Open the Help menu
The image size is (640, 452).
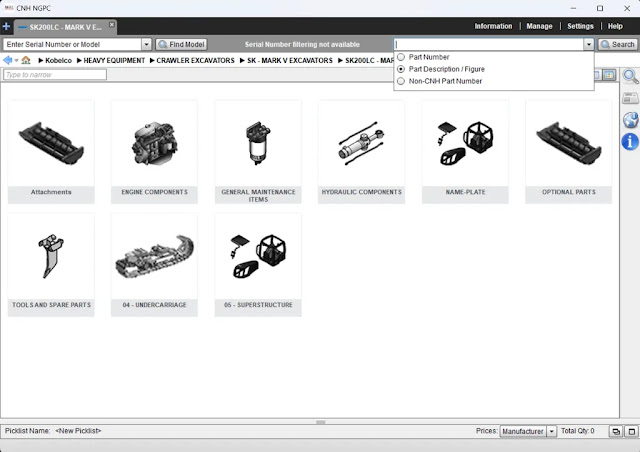coord(615,26)
